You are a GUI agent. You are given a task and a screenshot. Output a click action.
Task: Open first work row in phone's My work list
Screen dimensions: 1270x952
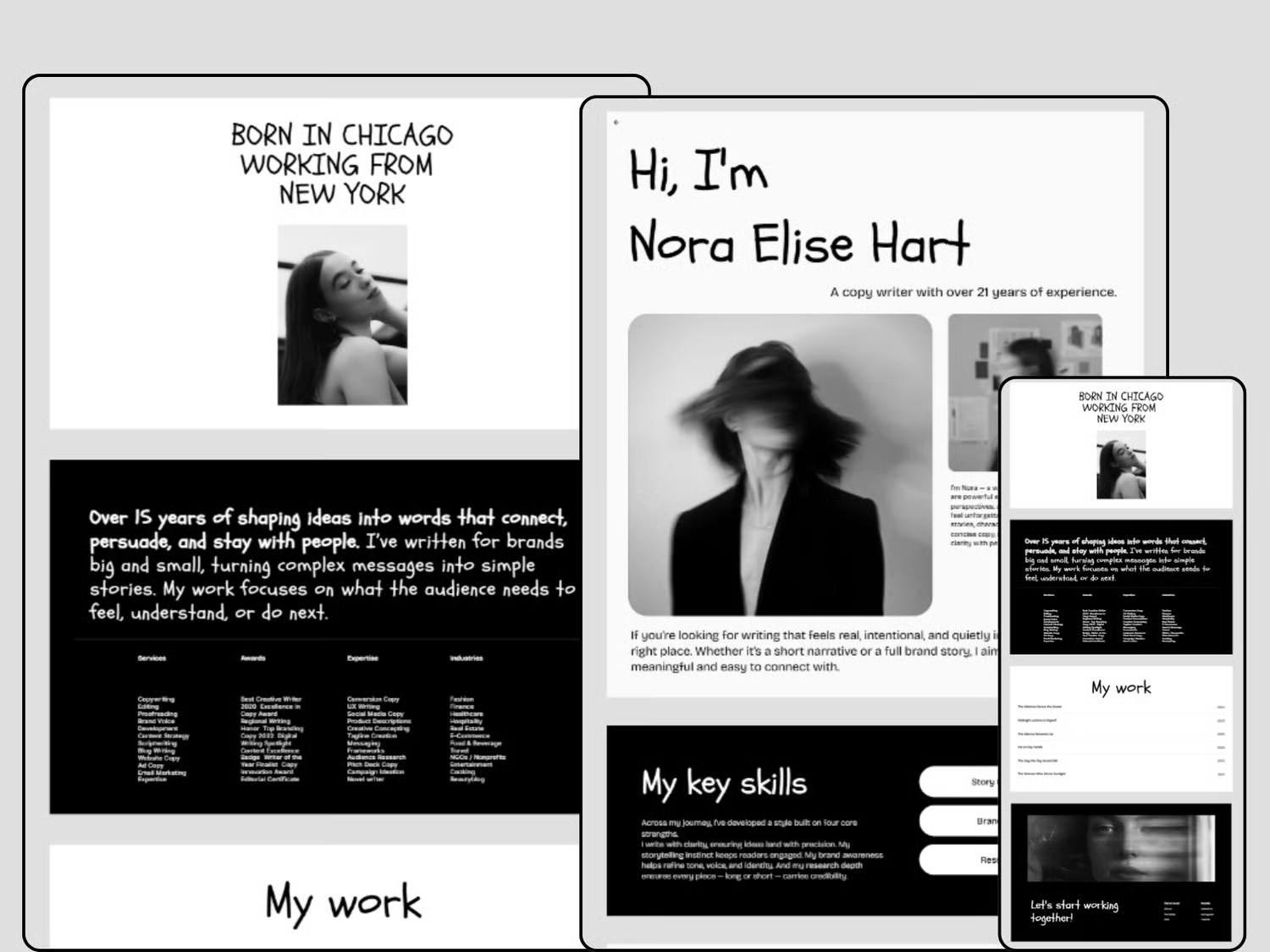click(1121, 707)
